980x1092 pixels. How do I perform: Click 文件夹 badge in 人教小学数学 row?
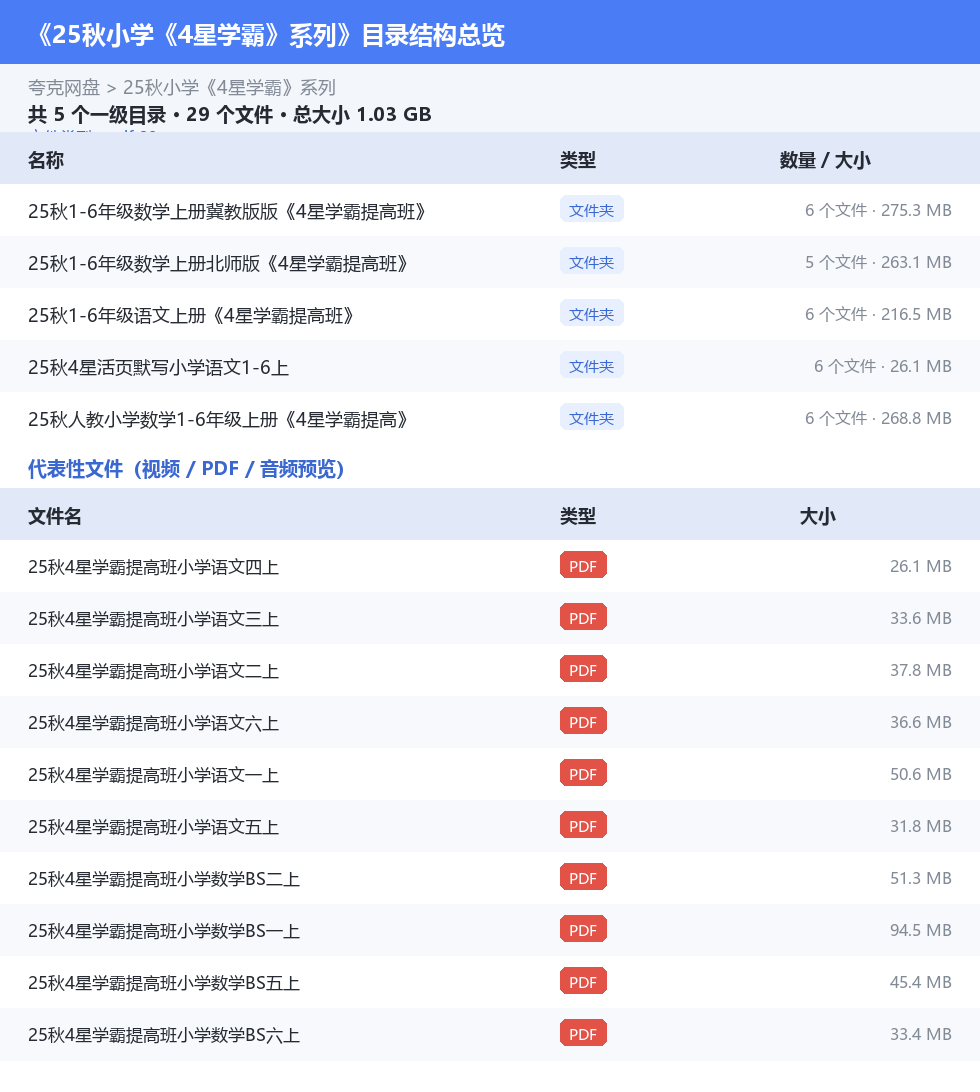pos(591,418)
